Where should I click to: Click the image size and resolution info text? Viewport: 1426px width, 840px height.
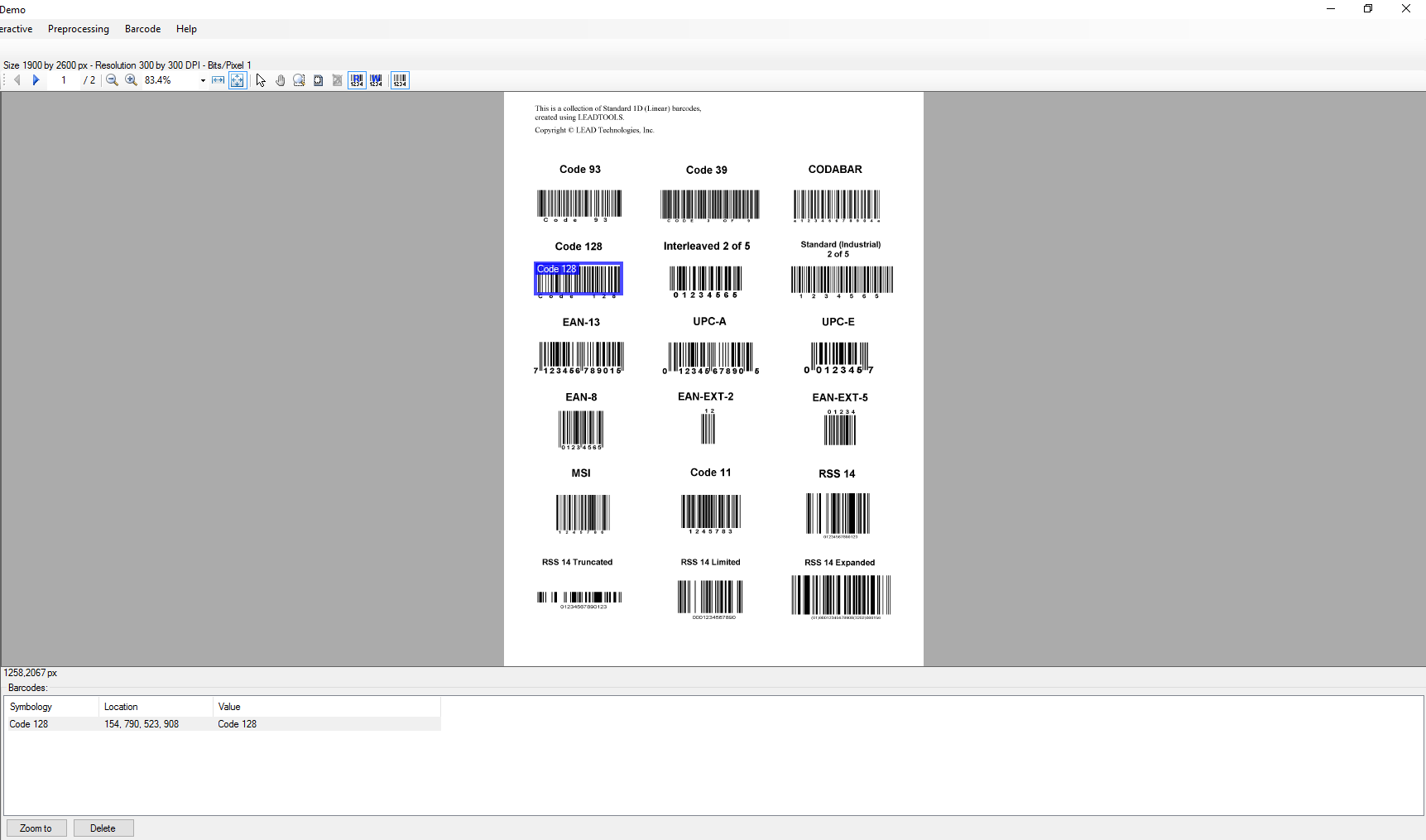(x=127, y=65)
